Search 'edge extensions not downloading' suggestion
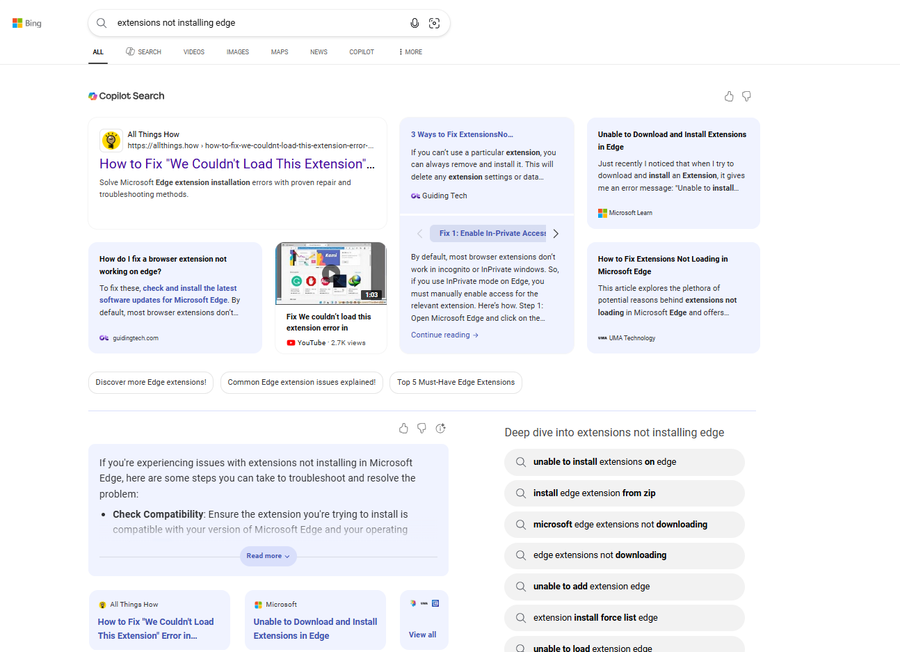 pyautogui.click(x=624, y=556)
